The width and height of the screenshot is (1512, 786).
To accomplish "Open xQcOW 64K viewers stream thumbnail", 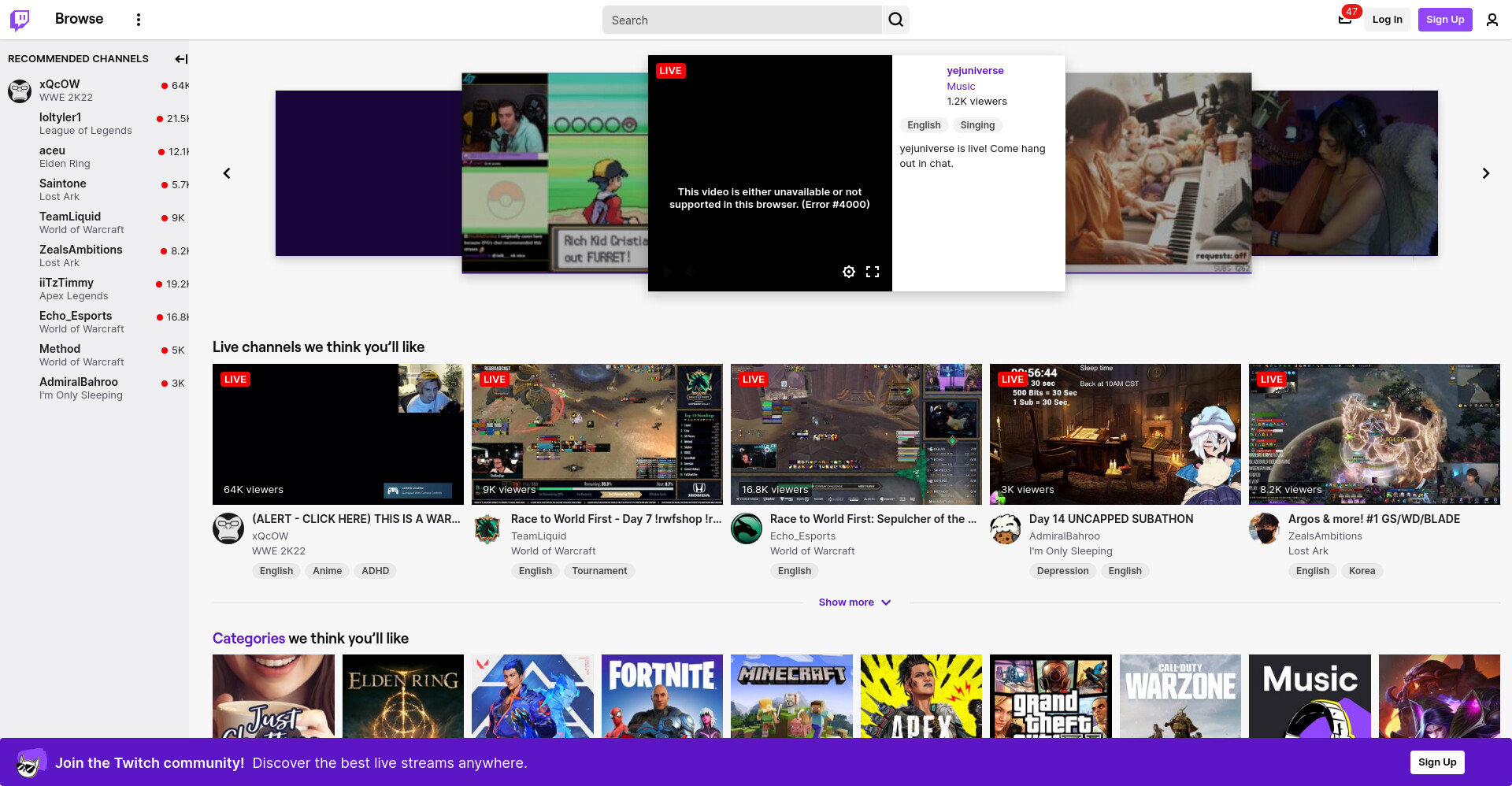I will tap(338, 434).
